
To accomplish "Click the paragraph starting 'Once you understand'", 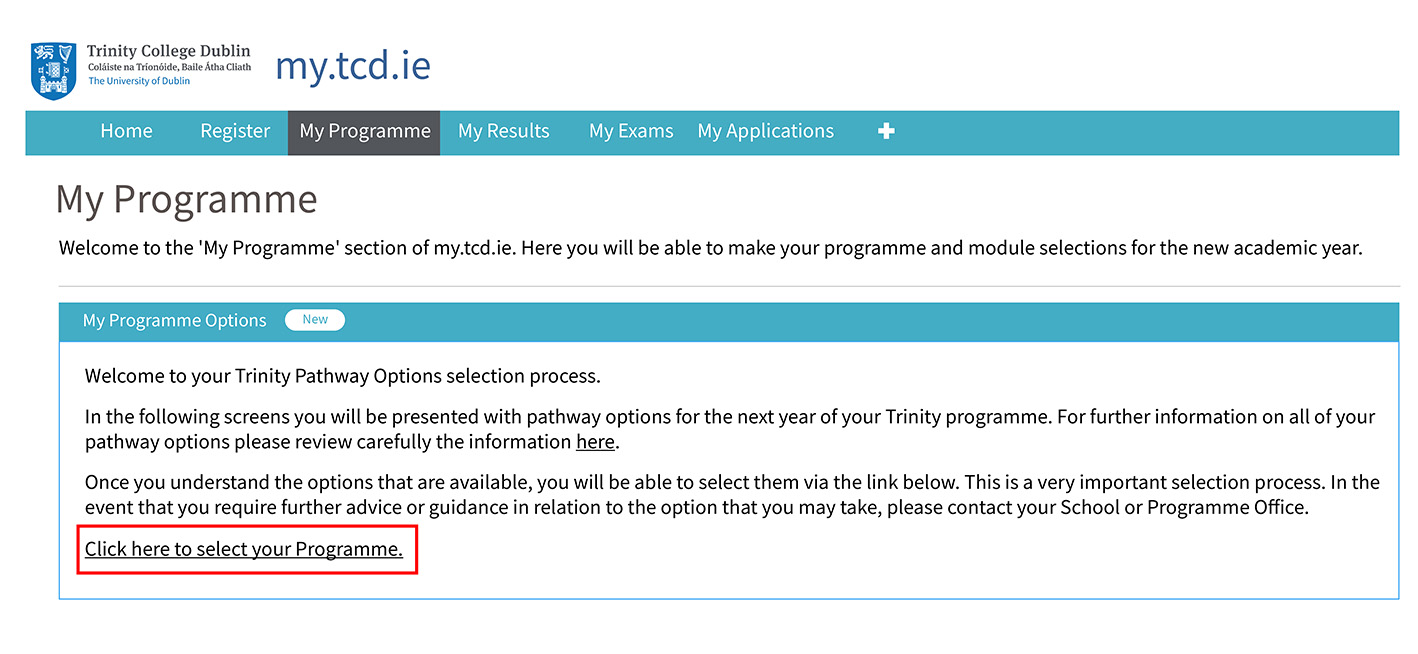I will [x=732, y=495].
